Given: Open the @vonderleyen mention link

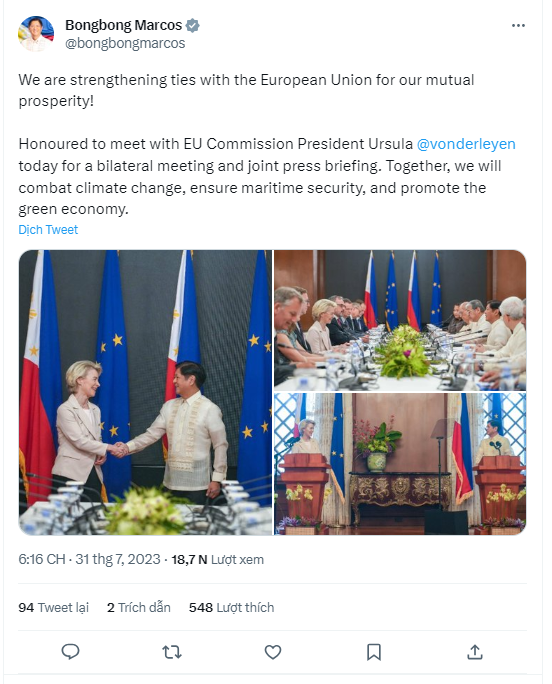Looking at the screenshot, I should tap(466, 144).
